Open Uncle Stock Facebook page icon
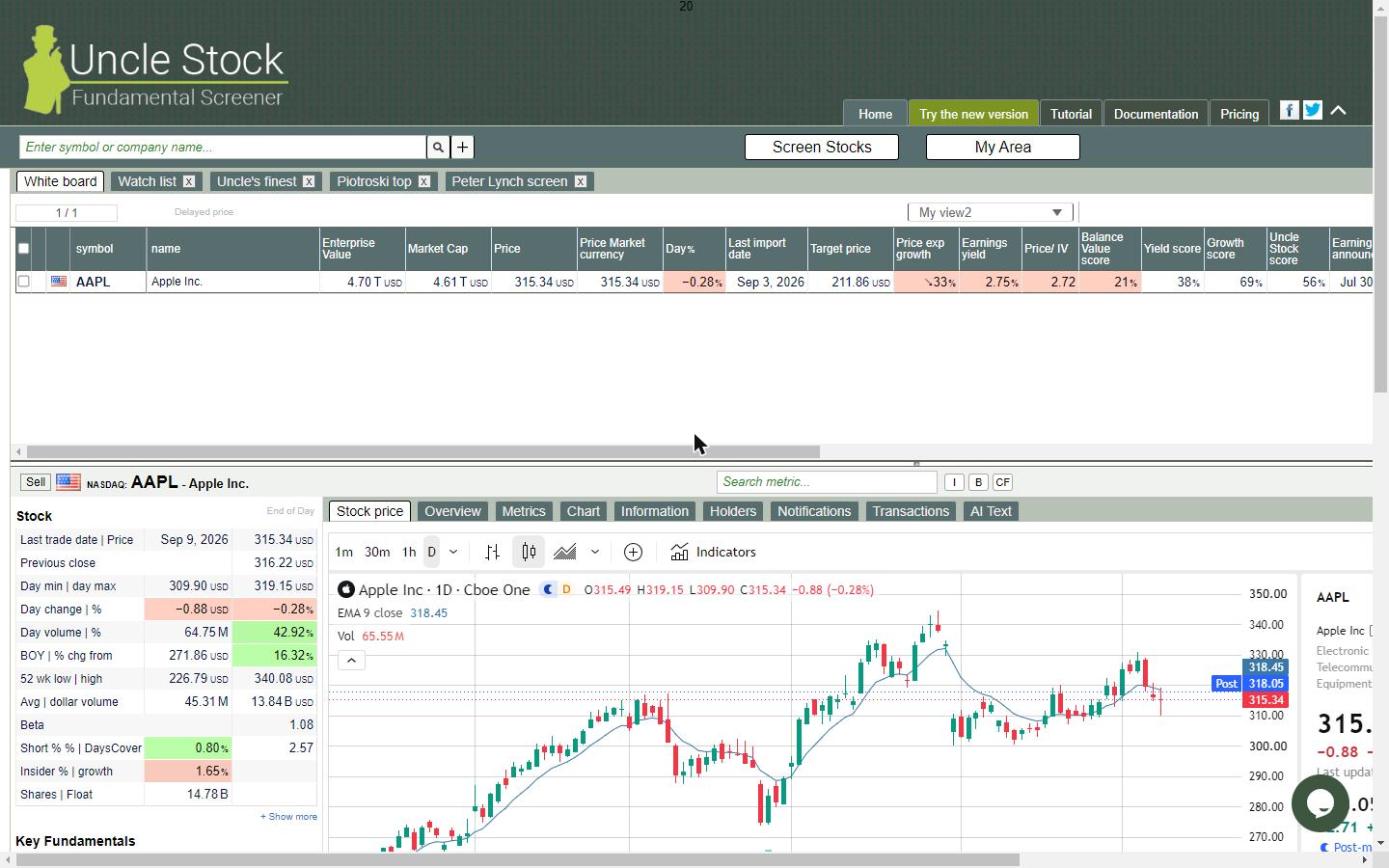 click(x=1289, y=110)
